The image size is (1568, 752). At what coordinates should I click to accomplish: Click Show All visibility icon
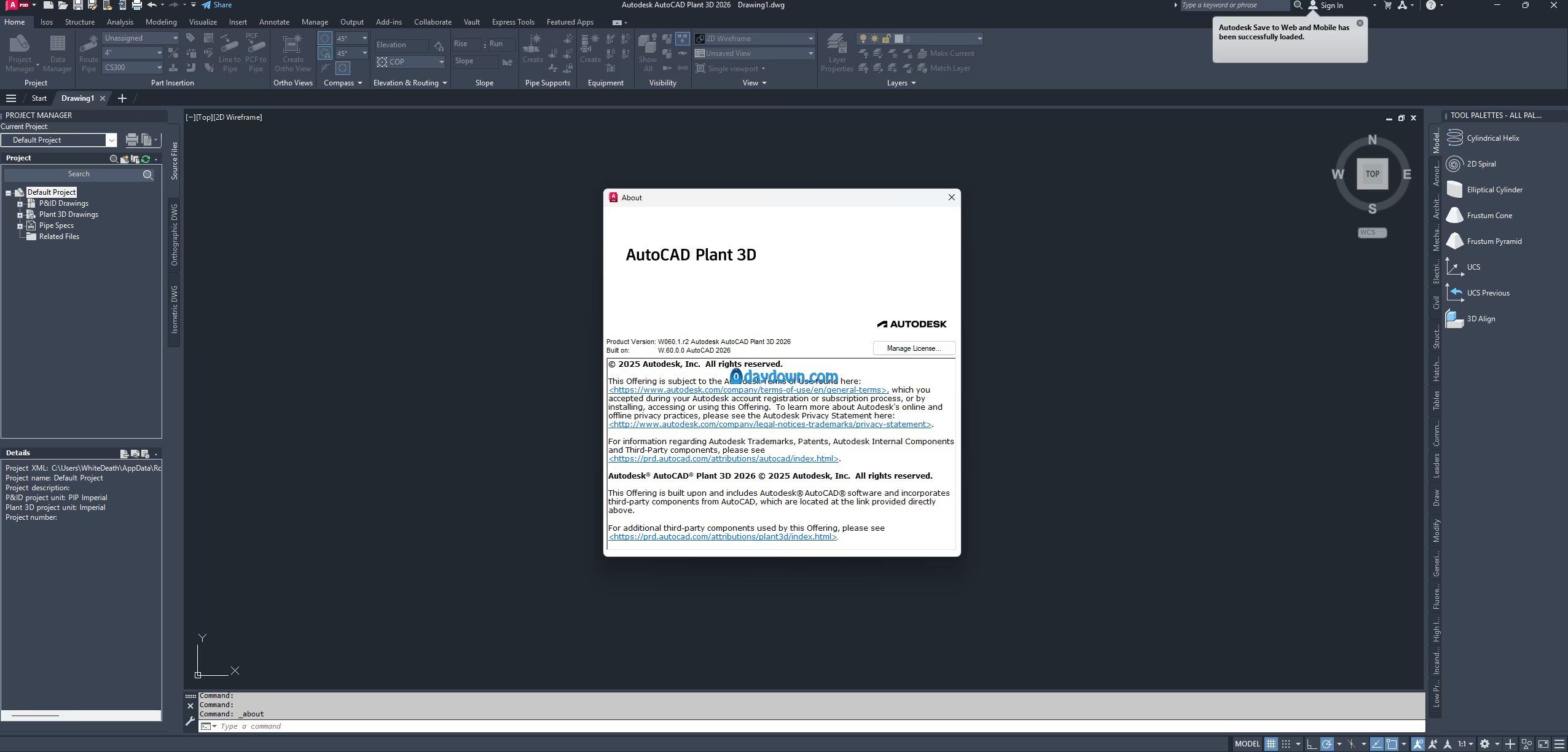648,53
